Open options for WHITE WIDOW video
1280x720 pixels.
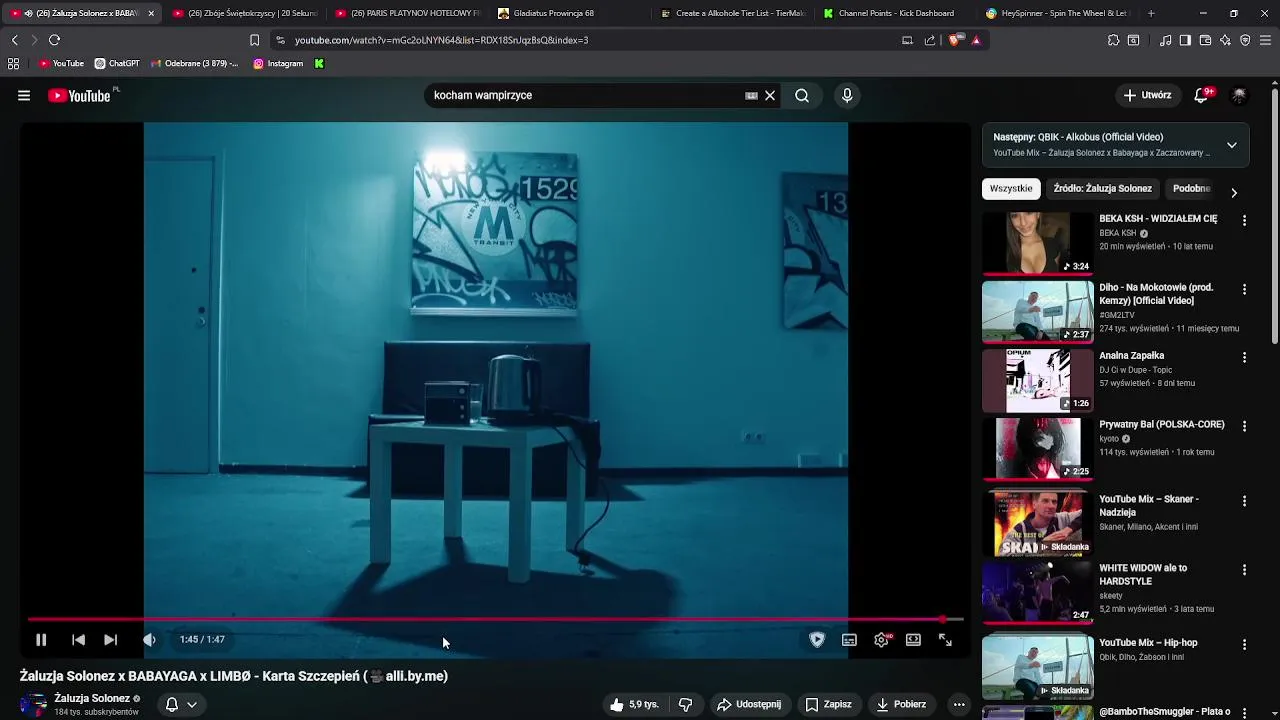click(1244, 570)
